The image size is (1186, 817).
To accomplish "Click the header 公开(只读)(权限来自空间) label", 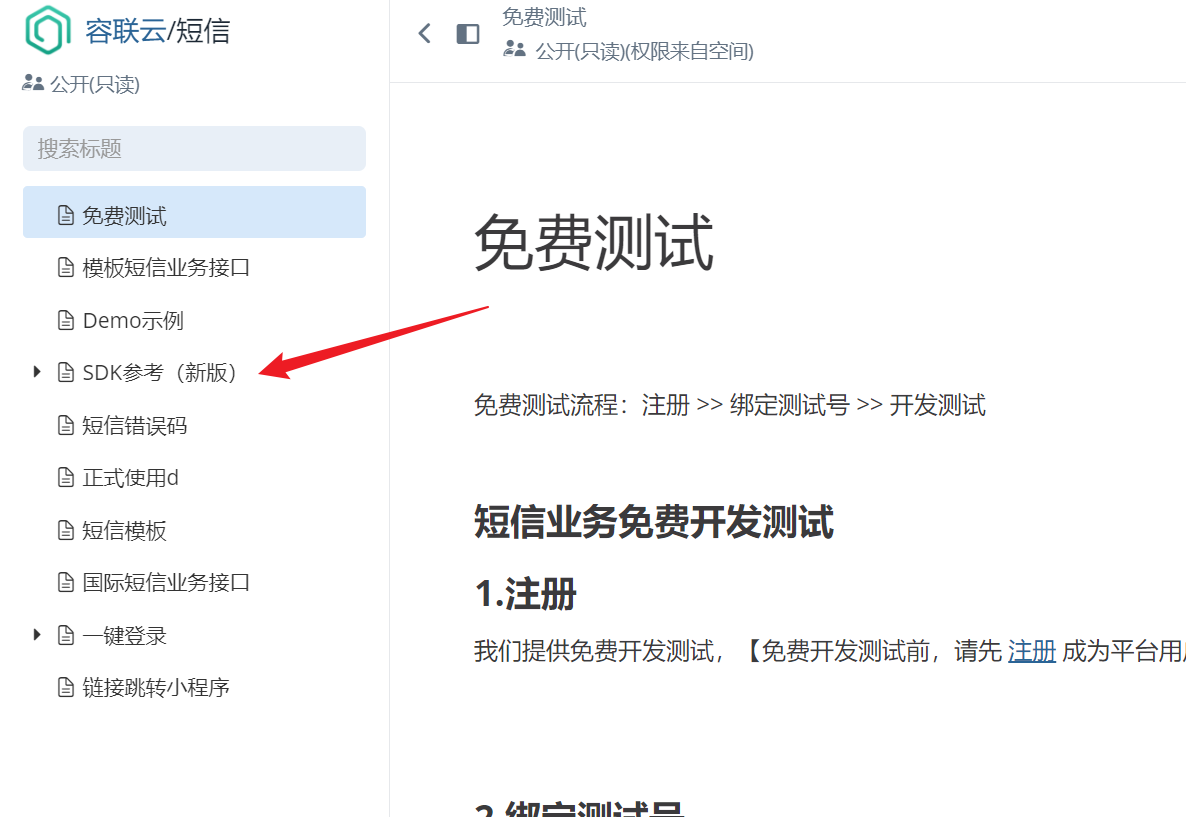I will coord(644,51).
